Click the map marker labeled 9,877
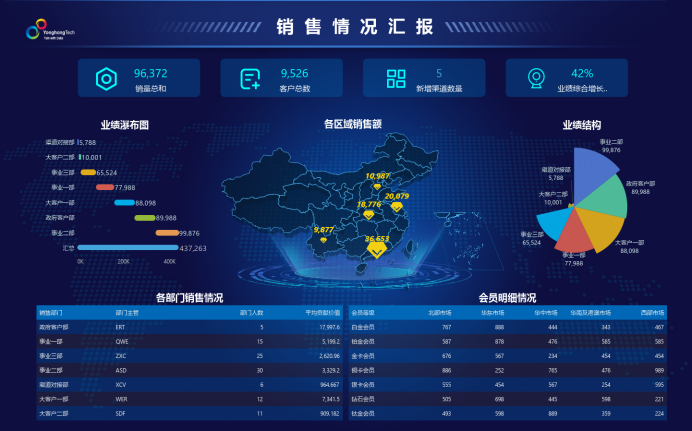The image size is (692, 431). pos(323,240)
